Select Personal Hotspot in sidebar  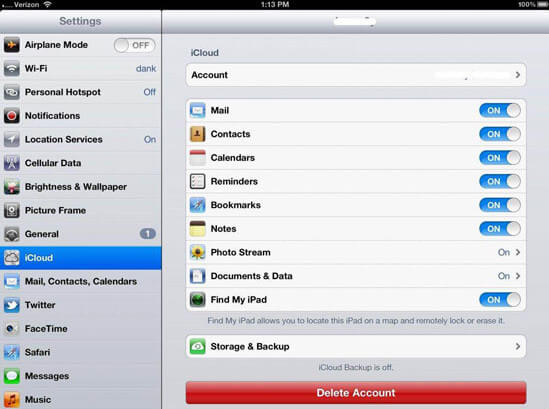point(81,92)
